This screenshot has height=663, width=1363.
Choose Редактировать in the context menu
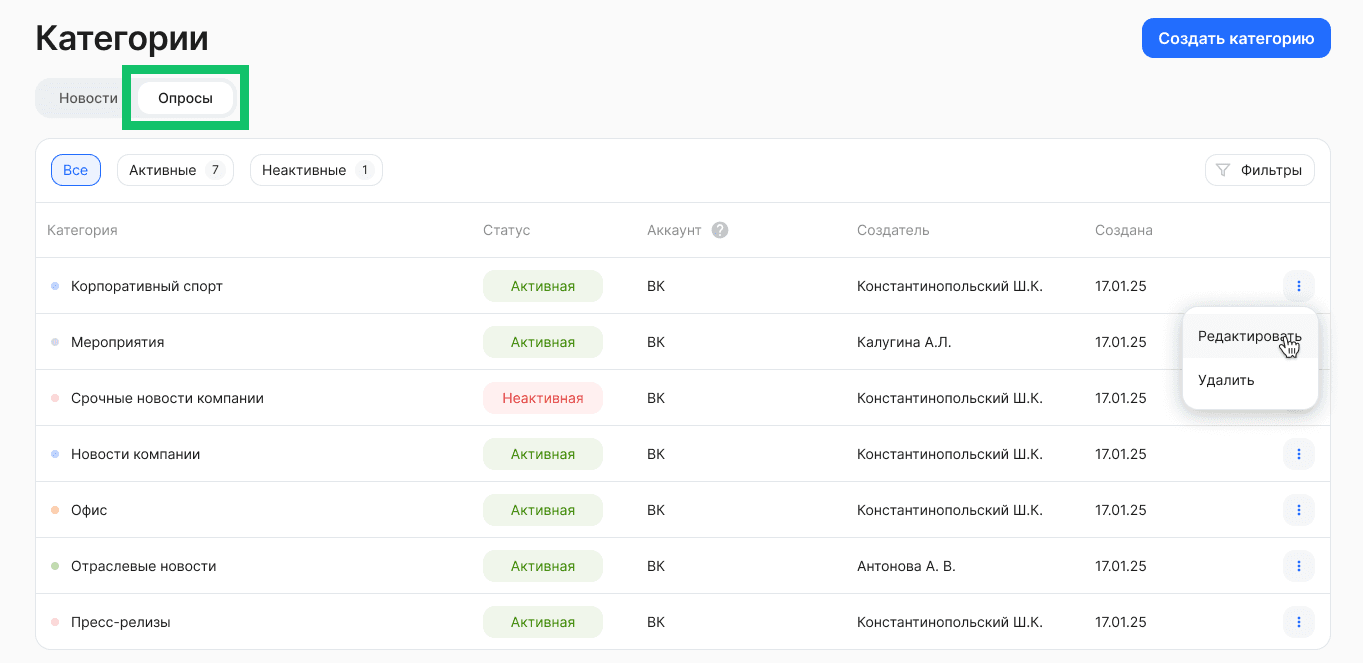click(x=1249, y=336)
